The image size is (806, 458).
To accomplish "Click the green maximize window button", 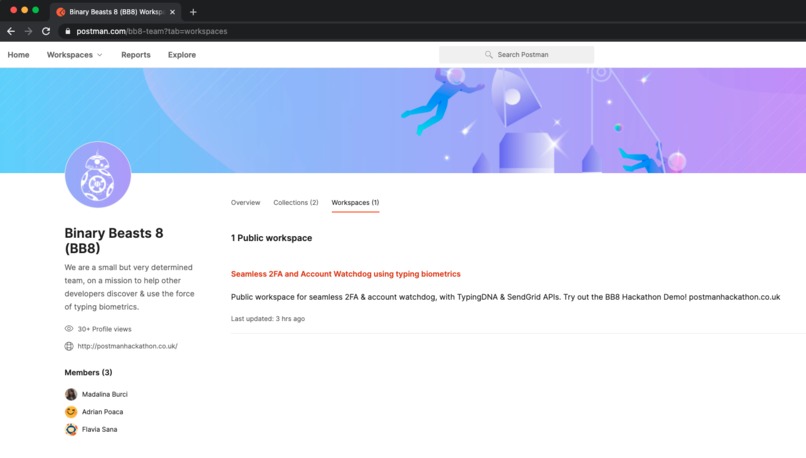I will point(35,10).
